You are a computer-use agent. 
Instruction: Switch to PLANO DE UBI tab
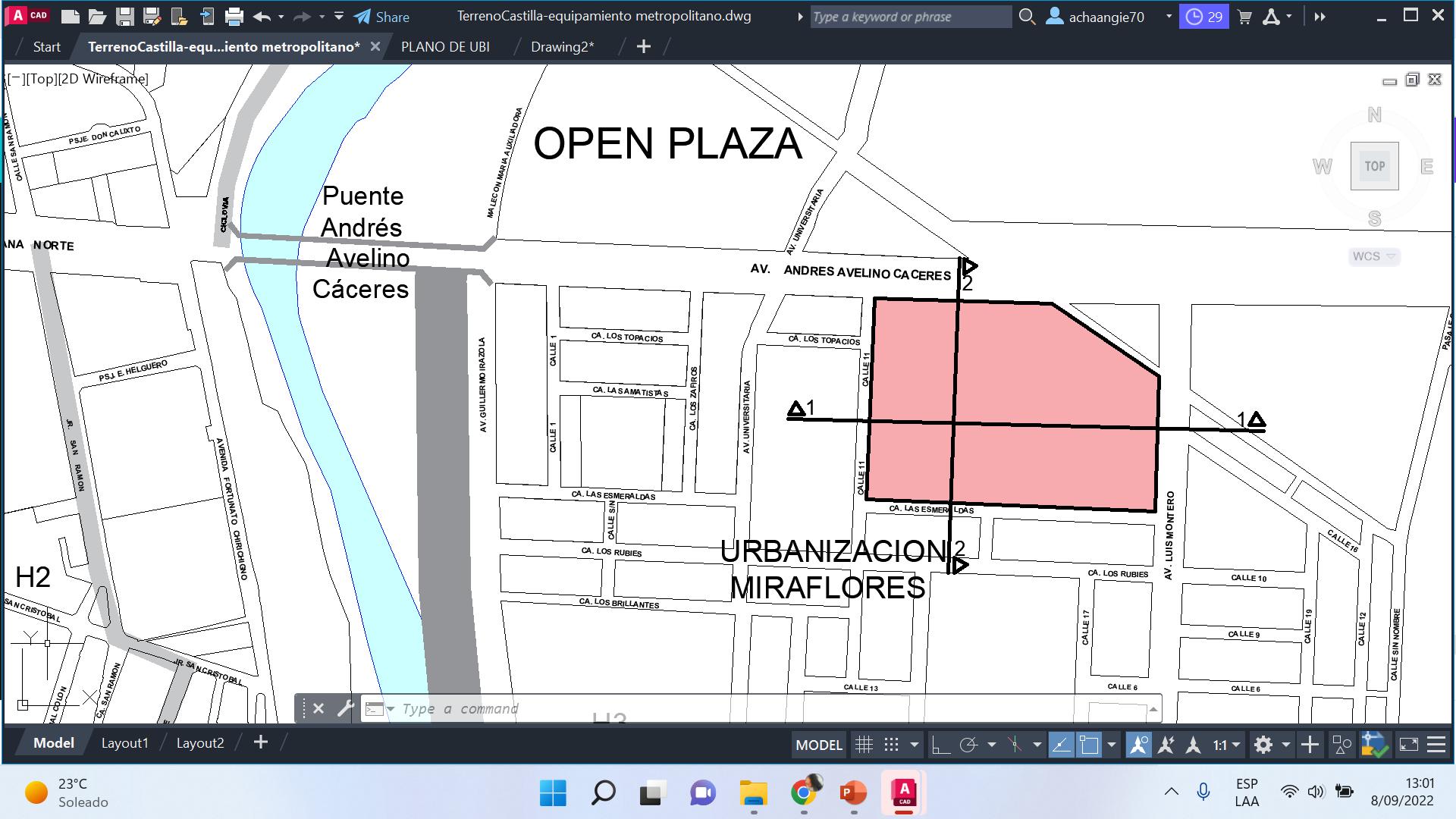pos(445,47)
